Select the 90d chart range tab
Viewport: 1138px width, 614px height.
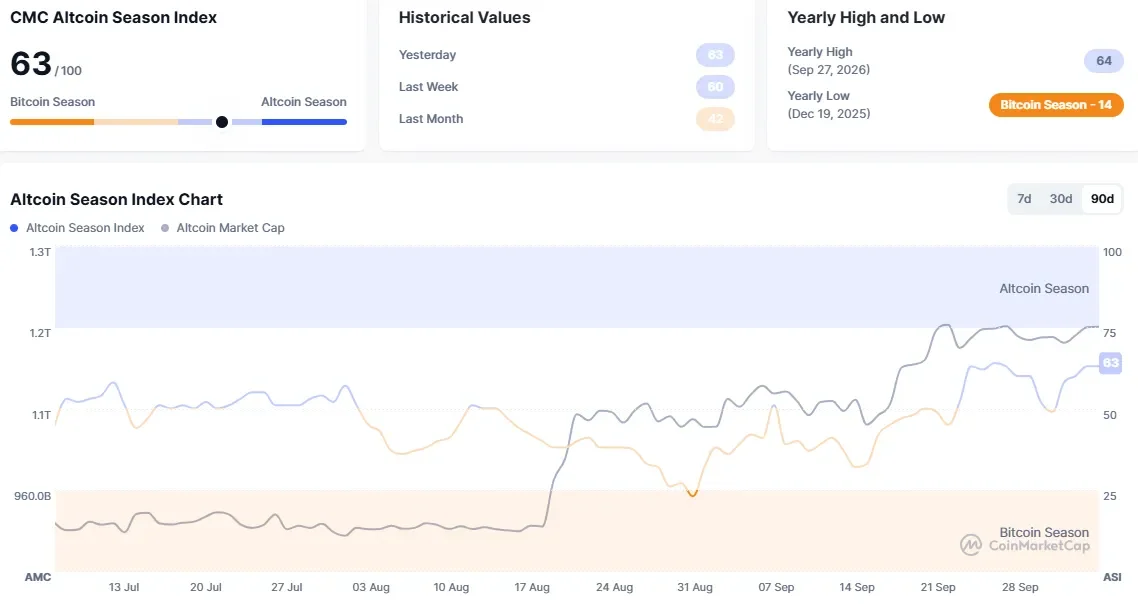[x=1102, y=199]
